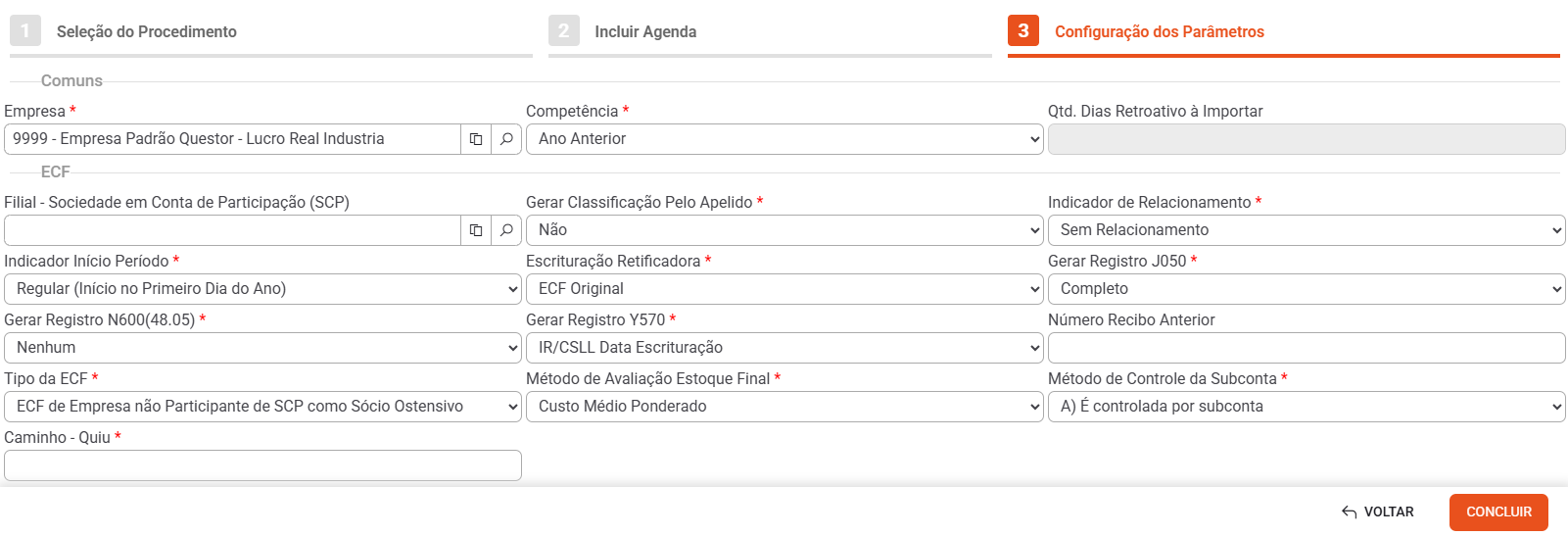Open the Escrituração Retificadora dropdown
The image size is (1568, 536).
(784, 289)
